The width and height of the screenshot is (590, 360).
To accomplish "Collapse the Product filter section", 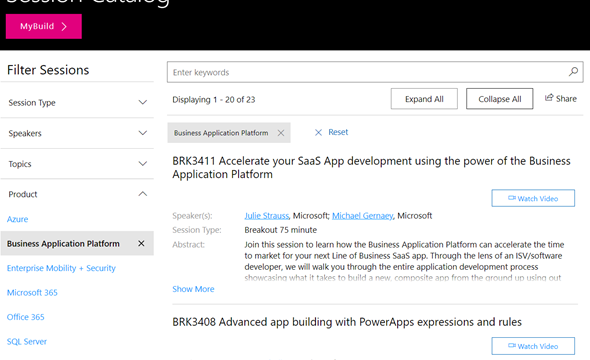I will pyautogui.click(x=77, y=194).
